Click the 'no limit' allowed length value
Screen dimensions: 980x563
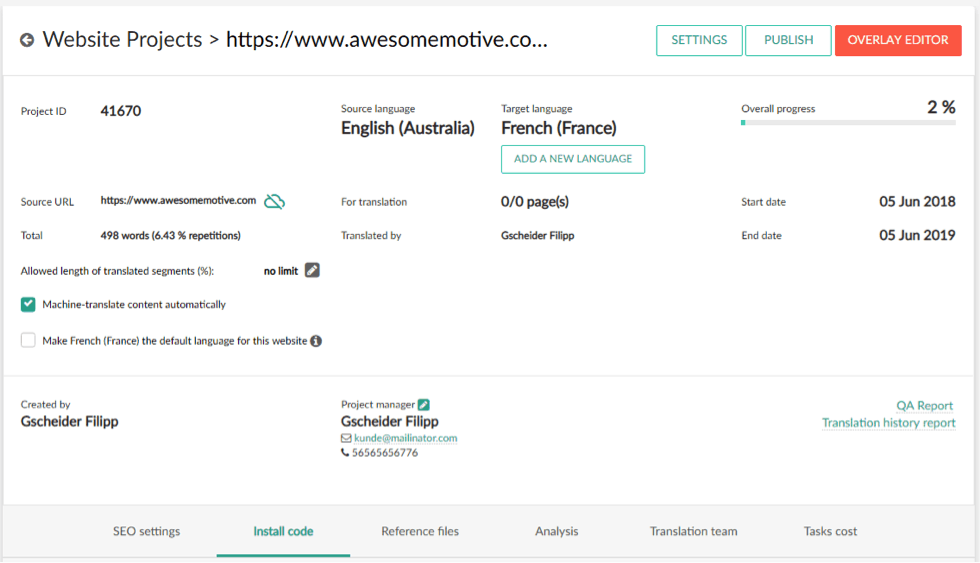tap(281, 271)
